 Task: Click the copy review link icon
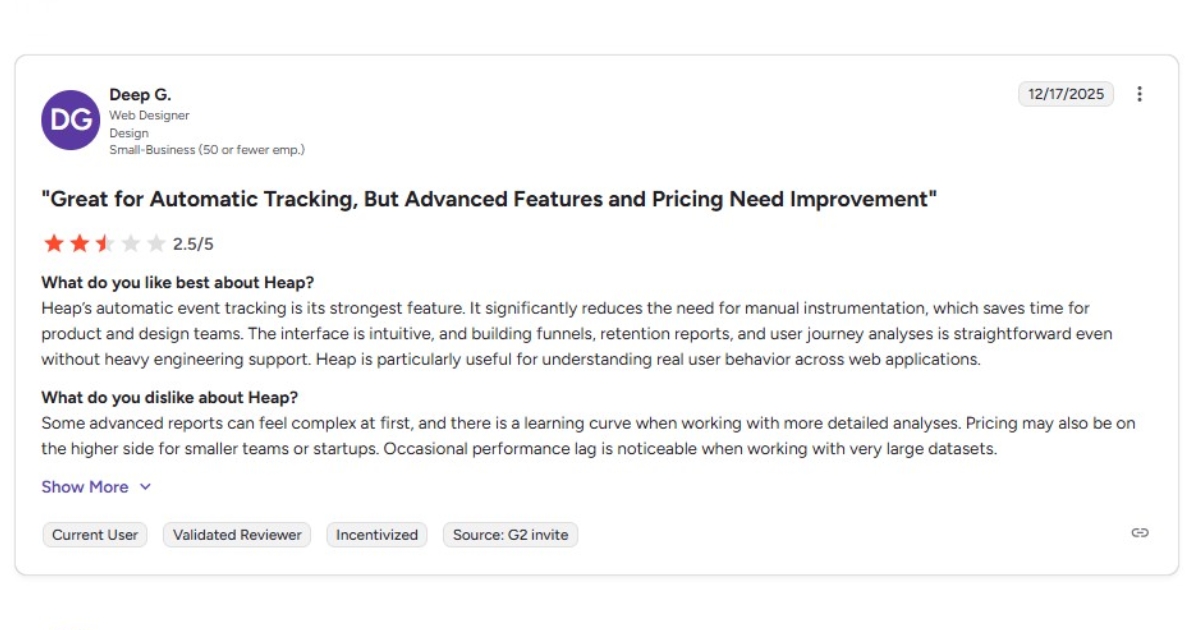pyautogui.click(x=1138, y=535)
